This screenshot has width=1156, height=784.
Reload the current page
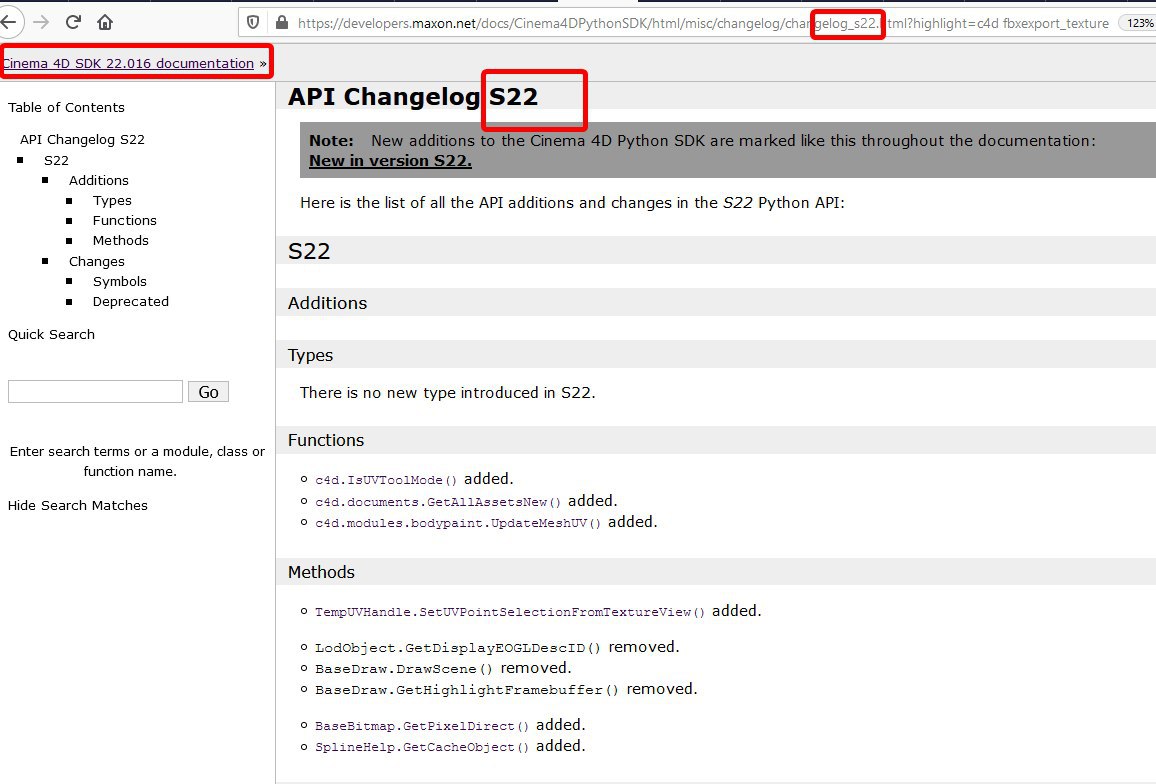point(73,22)
